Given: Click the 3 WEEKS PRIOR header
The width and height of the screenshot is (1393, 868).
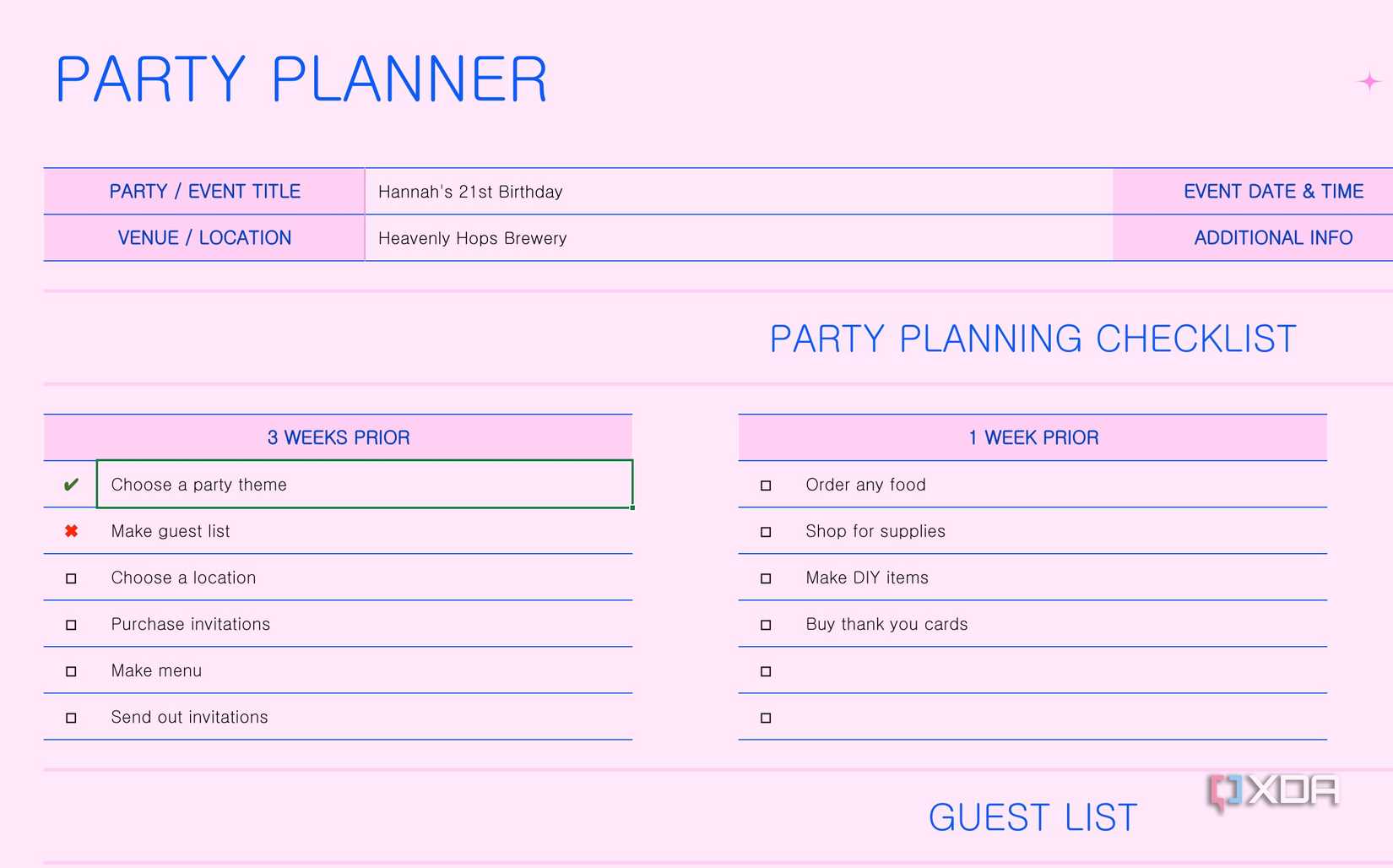Looking at the screenshot, I should tap(338, 437).
